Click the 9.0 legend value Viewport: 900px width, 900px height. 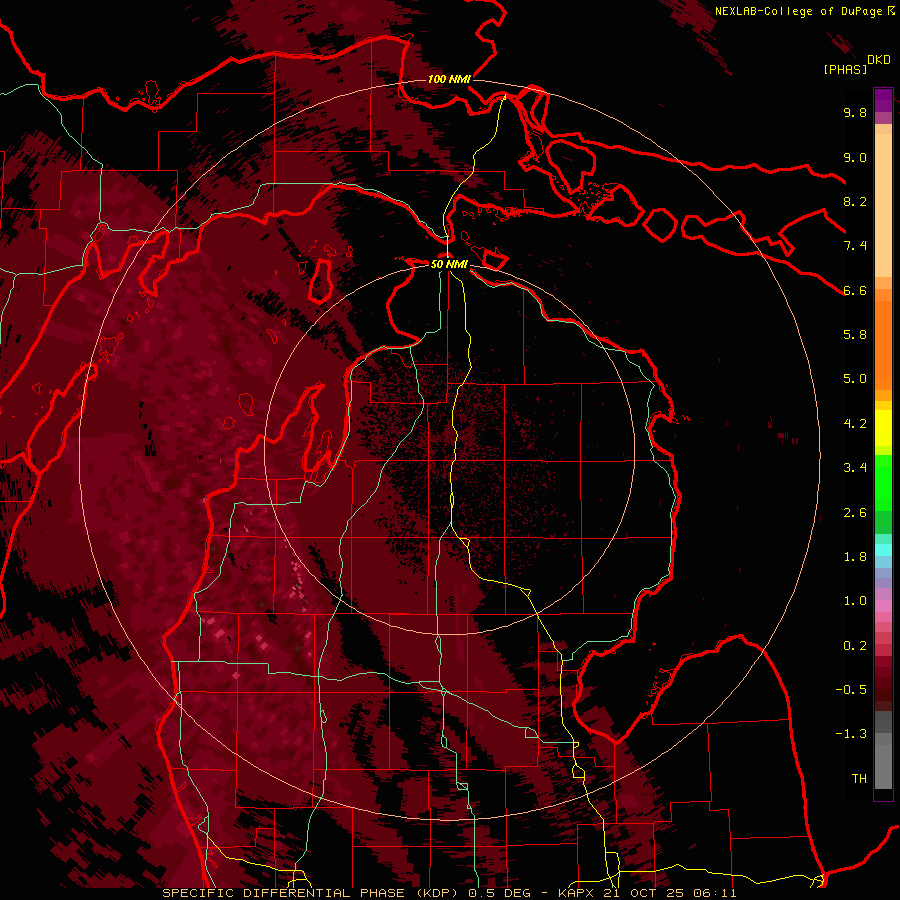855,157
